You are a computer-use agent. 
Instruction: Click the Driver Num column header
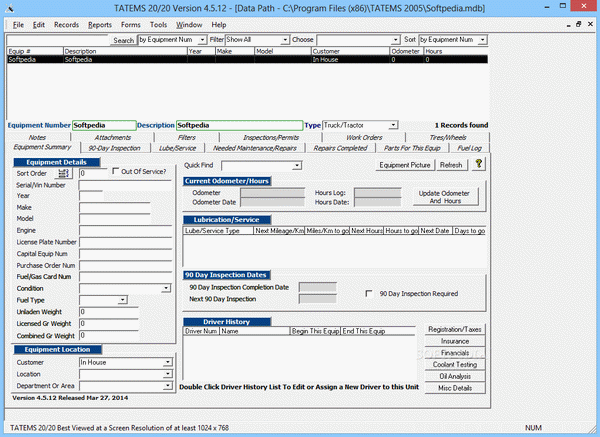pyautogui.click(x=201, y=331)
